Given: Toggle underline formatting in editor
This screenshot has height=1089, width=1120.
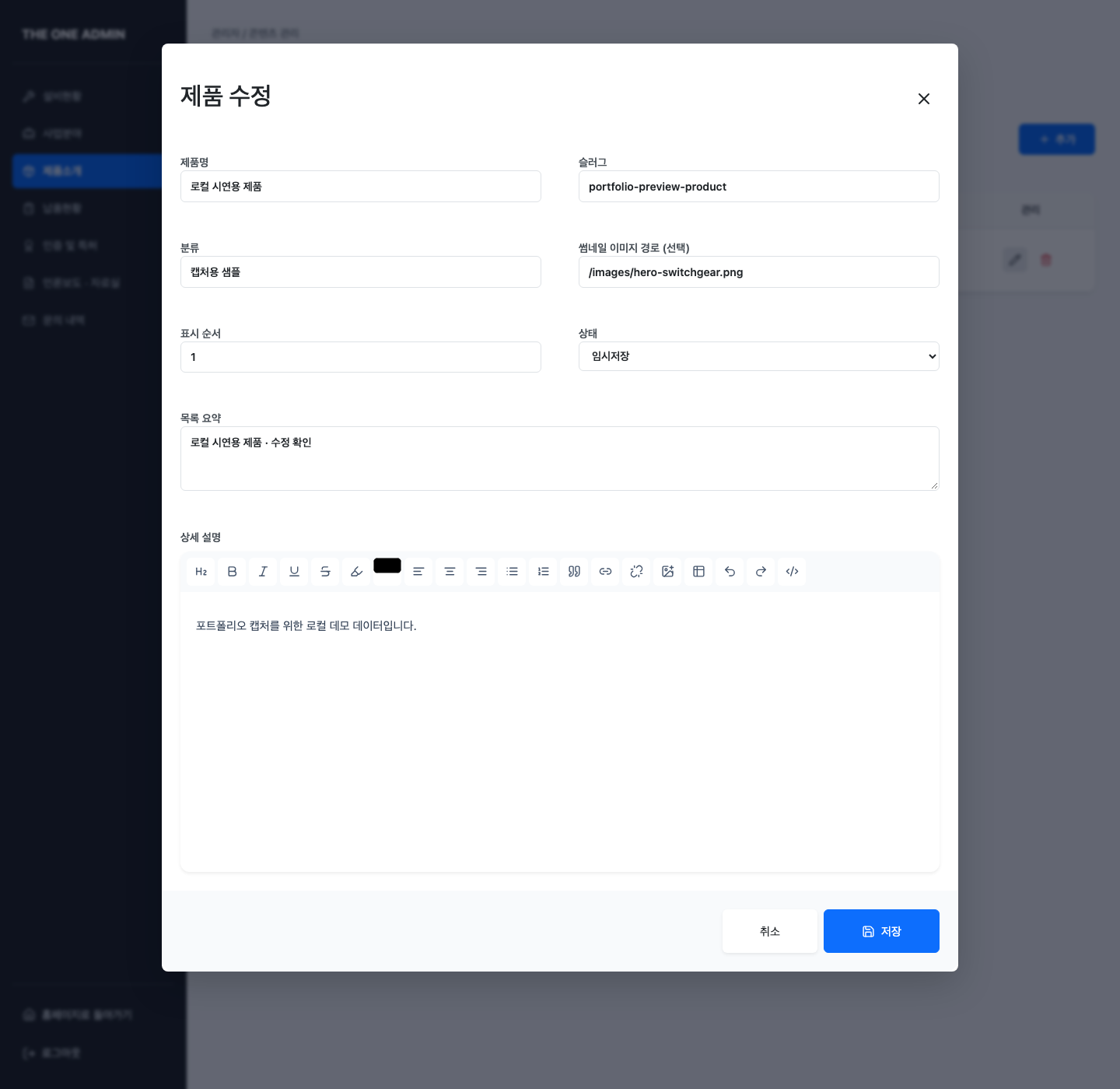Looking at the screenshot, I should pyautogui.click(x=294, y=572).
